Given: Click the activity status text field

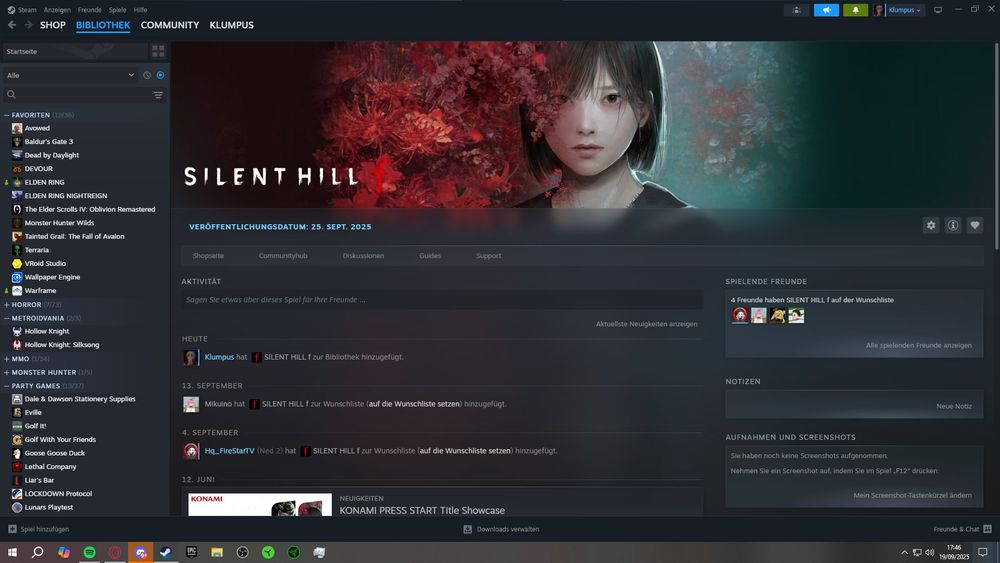Looking at the screenshot, I should tap(442, 300).
